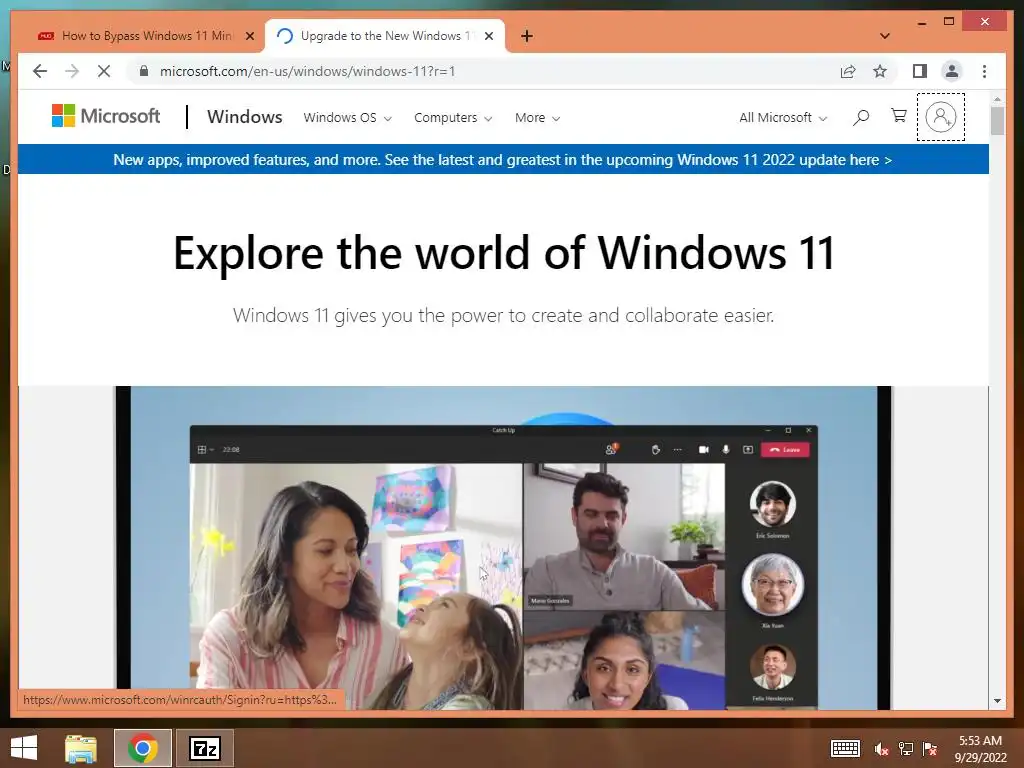Viewport: 1024px width, 768px height.
Task: Click the muted volume tray icon
Action: (881, 749)
